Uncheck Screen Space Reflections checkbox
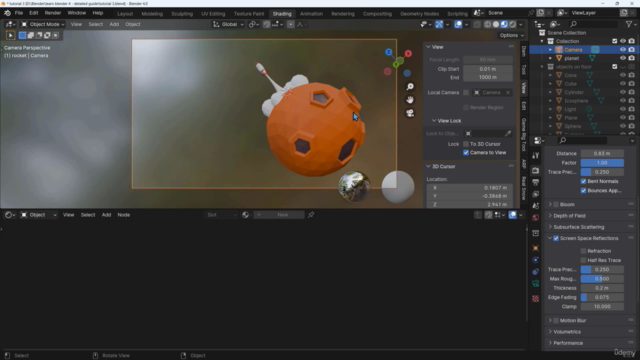640x360 pixels. [556, 238]
